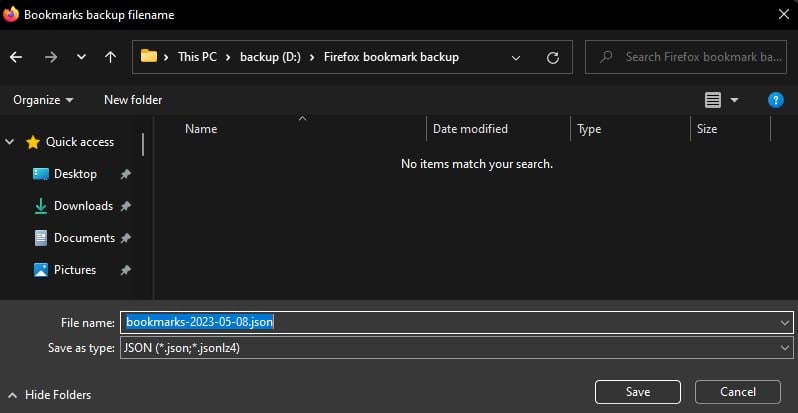Open the Downloads folder in sidebar
Image resolution: width=798 pixels, height=413 pixels.
pos(83,206)
